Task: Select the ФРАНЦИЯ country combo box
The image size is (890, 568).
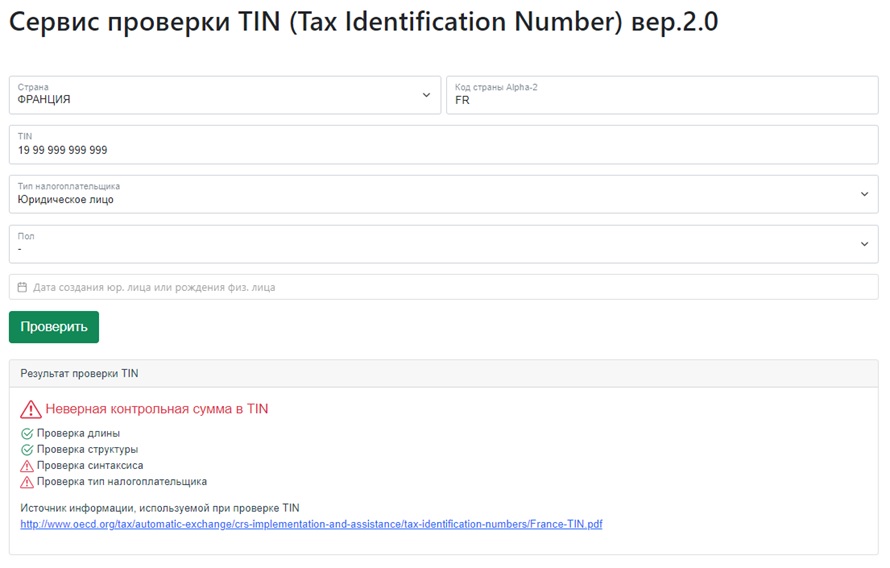Action: pos(225,95)
